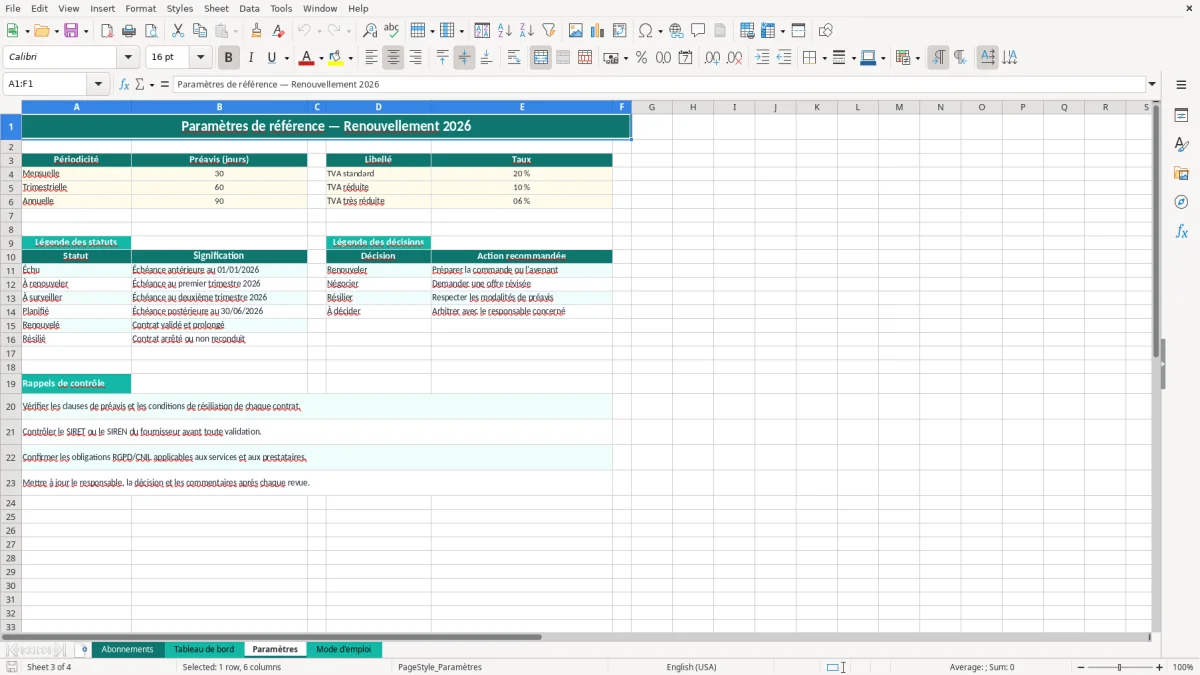Activate the Clone Formatting paintbrush
Image resolution: width=1200 pixels, height=675 pixels.
coord(256,31)
